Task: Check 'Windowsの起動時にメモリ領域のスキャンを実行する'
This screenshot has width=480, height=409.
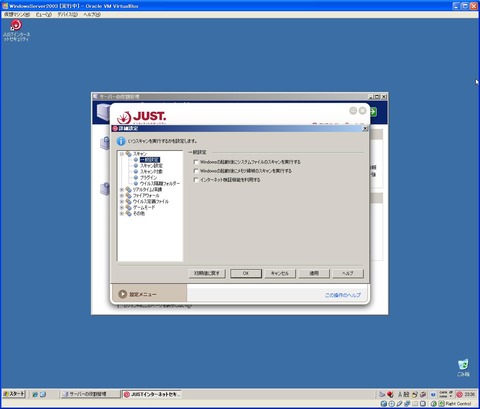Action: click(x=196, y=171)
